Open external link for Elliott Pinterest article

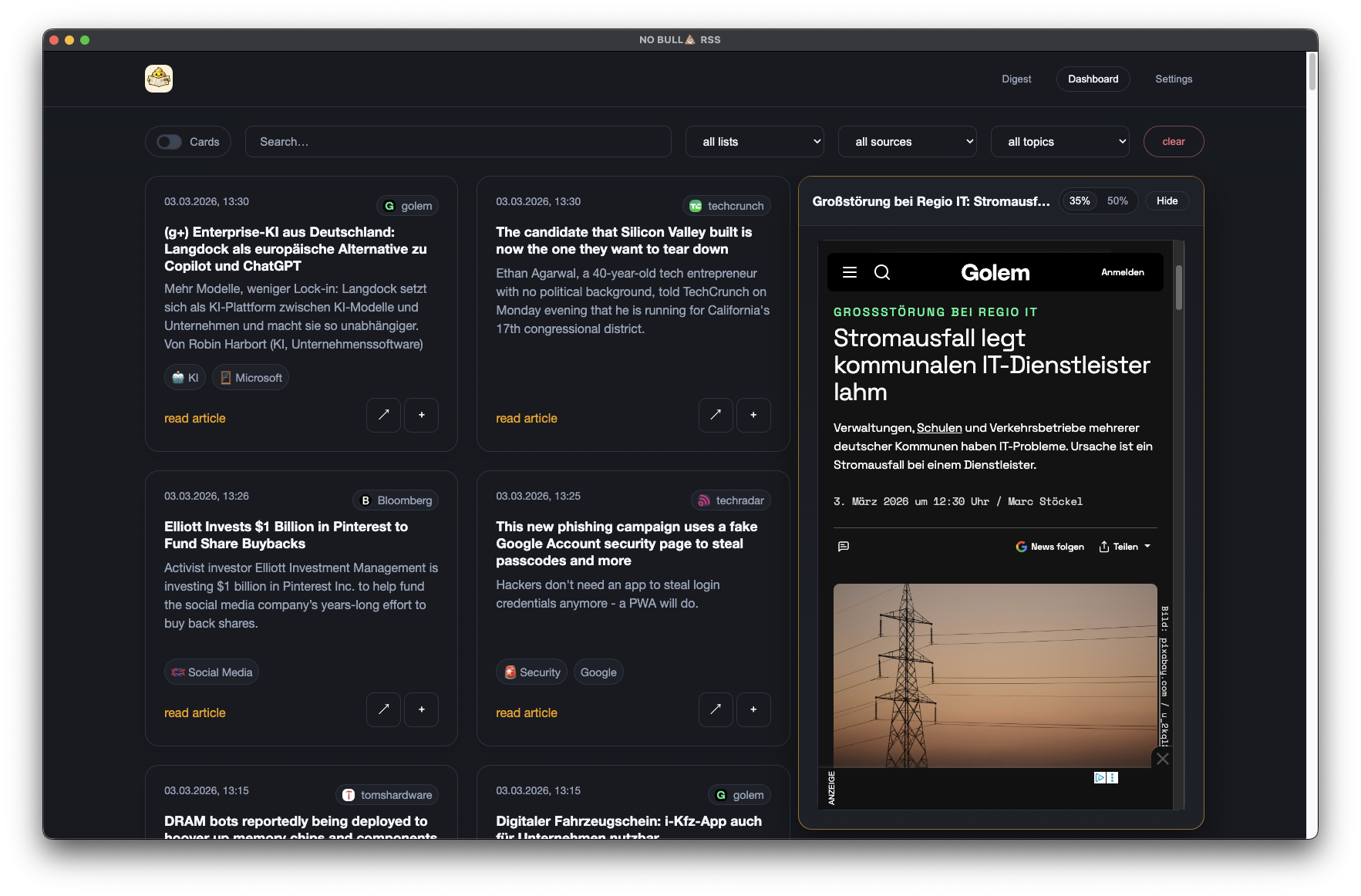click(x=383, y=709)
